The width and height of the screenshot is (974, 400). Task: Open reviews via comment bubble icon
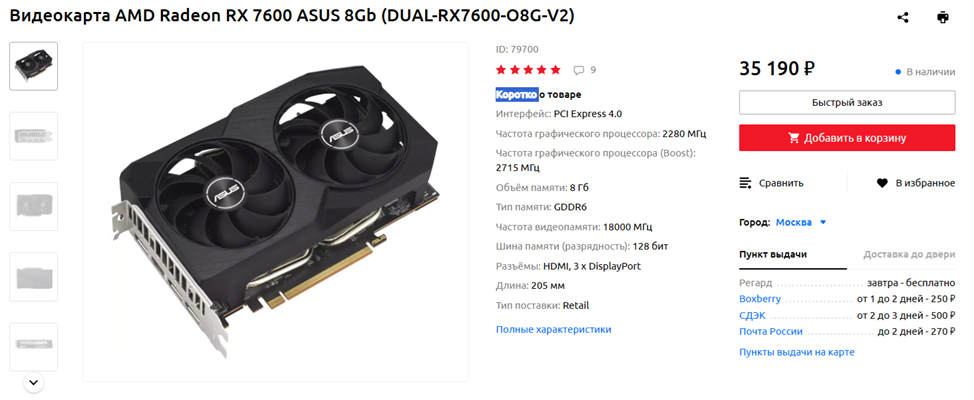(x=578, y=70)
